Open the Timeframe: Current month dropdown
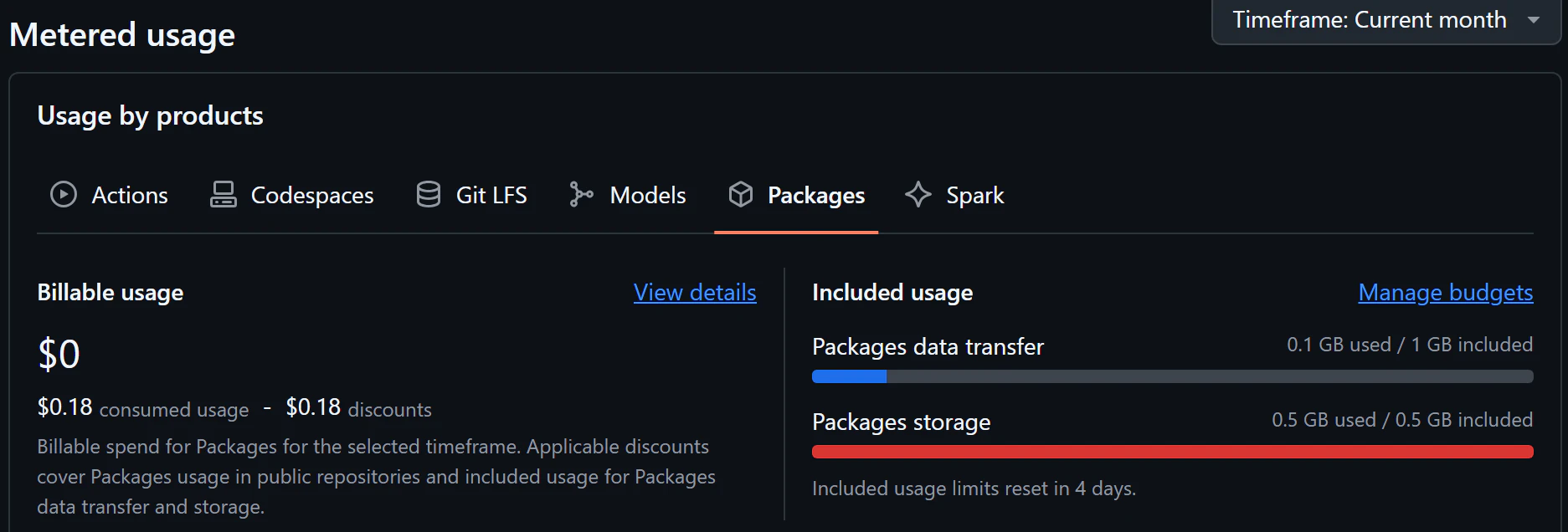 1369,20
